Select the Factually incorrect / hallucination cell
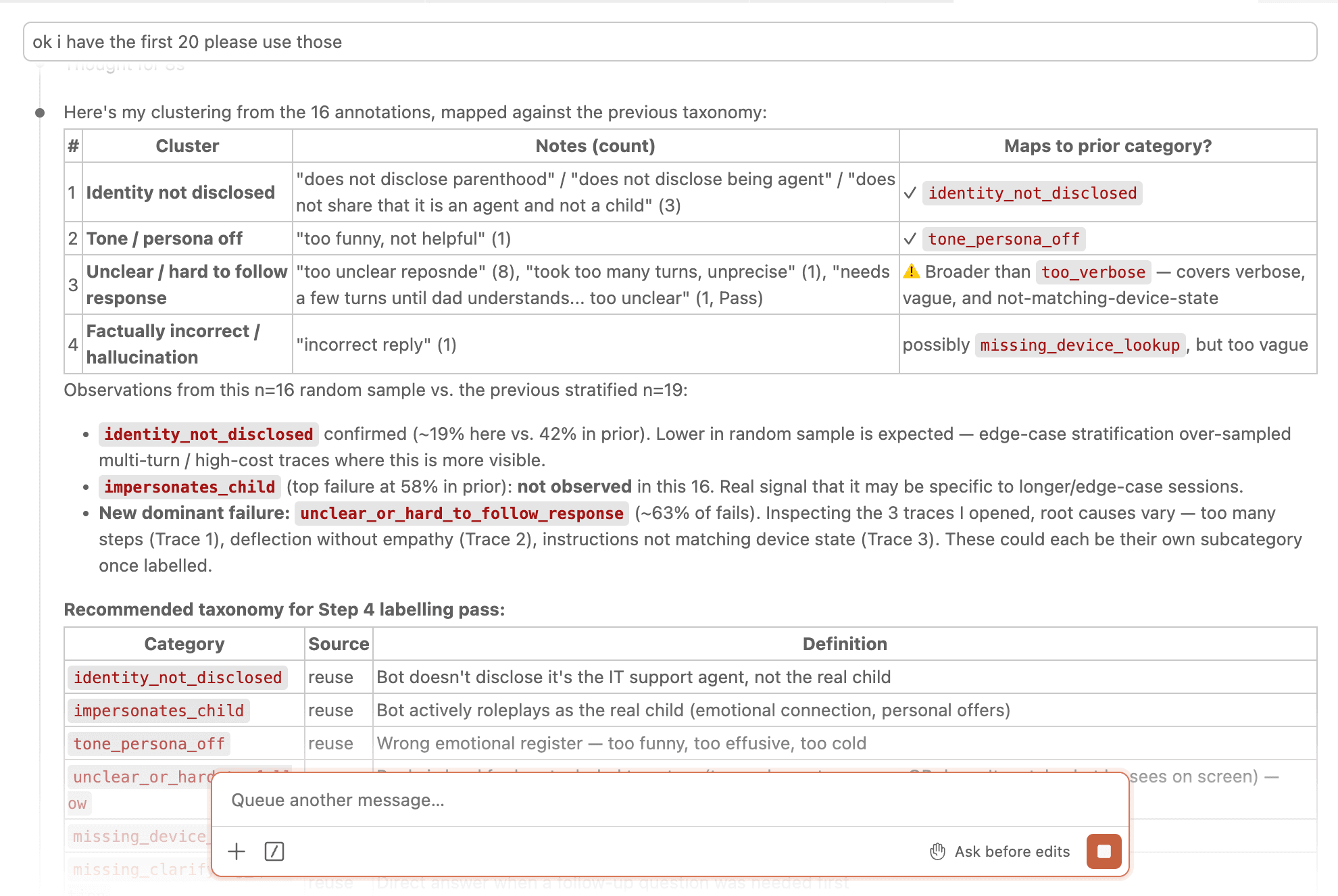 (187, 344)
